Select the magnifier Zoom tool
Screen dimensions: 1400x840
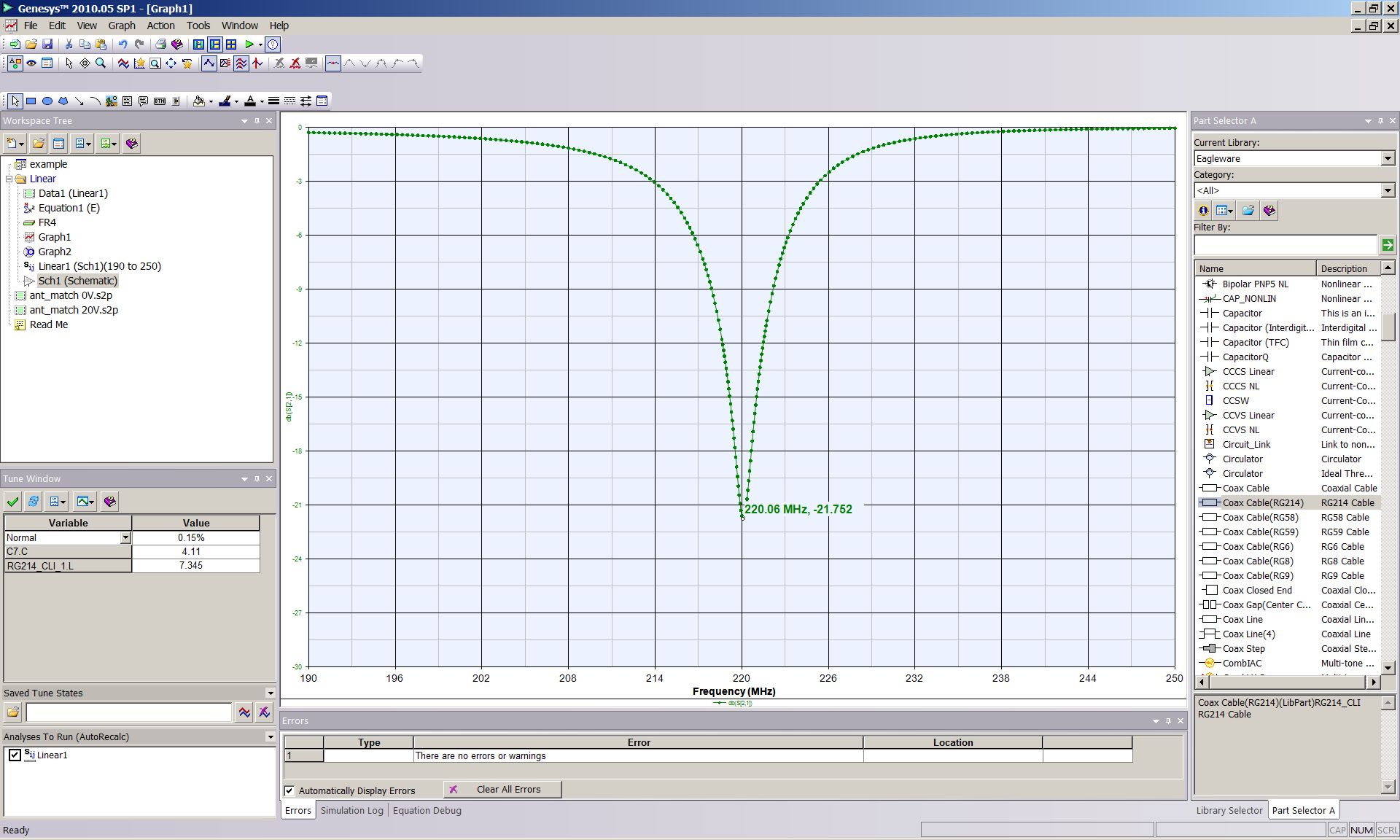101,63
